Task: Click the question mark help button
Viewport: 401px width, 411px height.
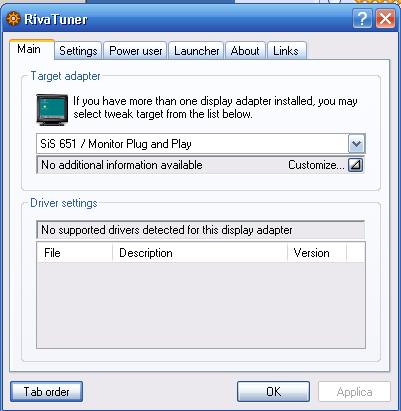Action: pos(362,18)
